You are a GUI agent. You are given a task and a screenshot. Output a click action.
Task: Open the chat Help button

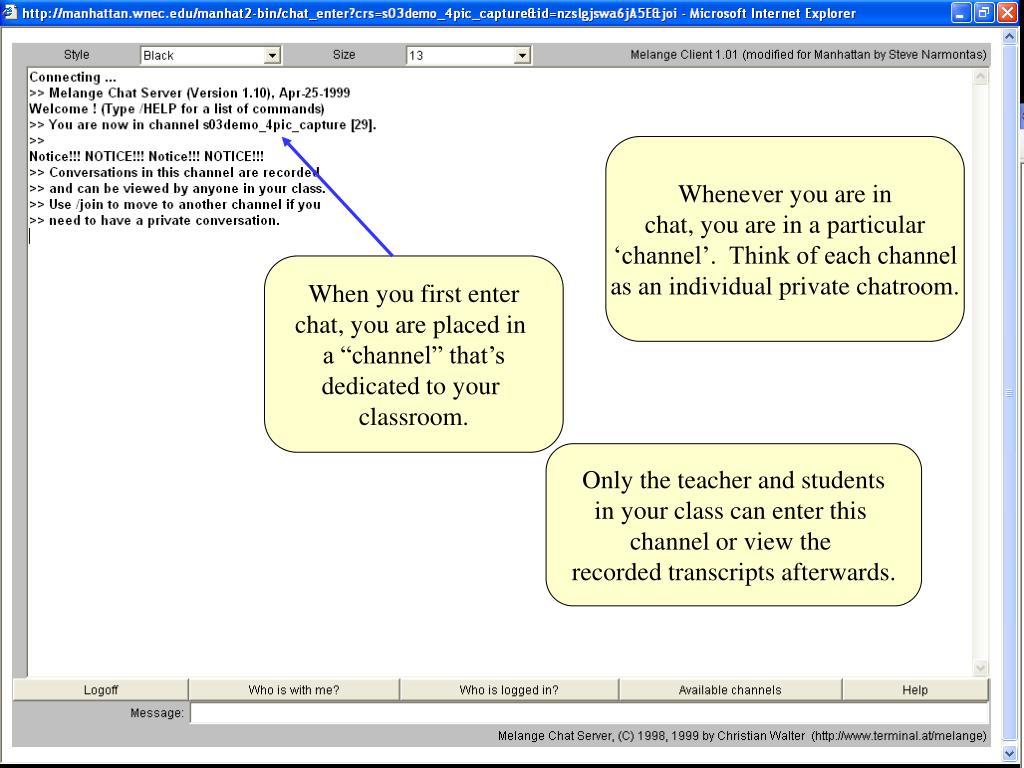[x=915, y=690]
